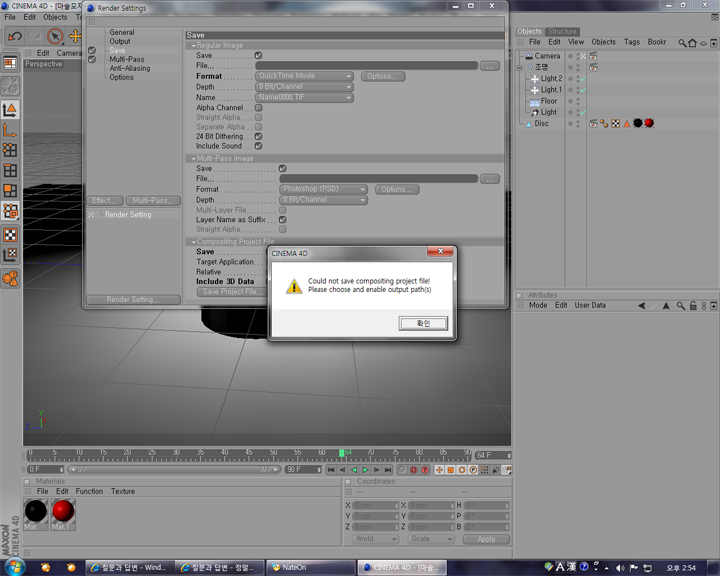The image size is (720, 576).
Task: Click the home icon in Objects manager
Action: (692, 43)
